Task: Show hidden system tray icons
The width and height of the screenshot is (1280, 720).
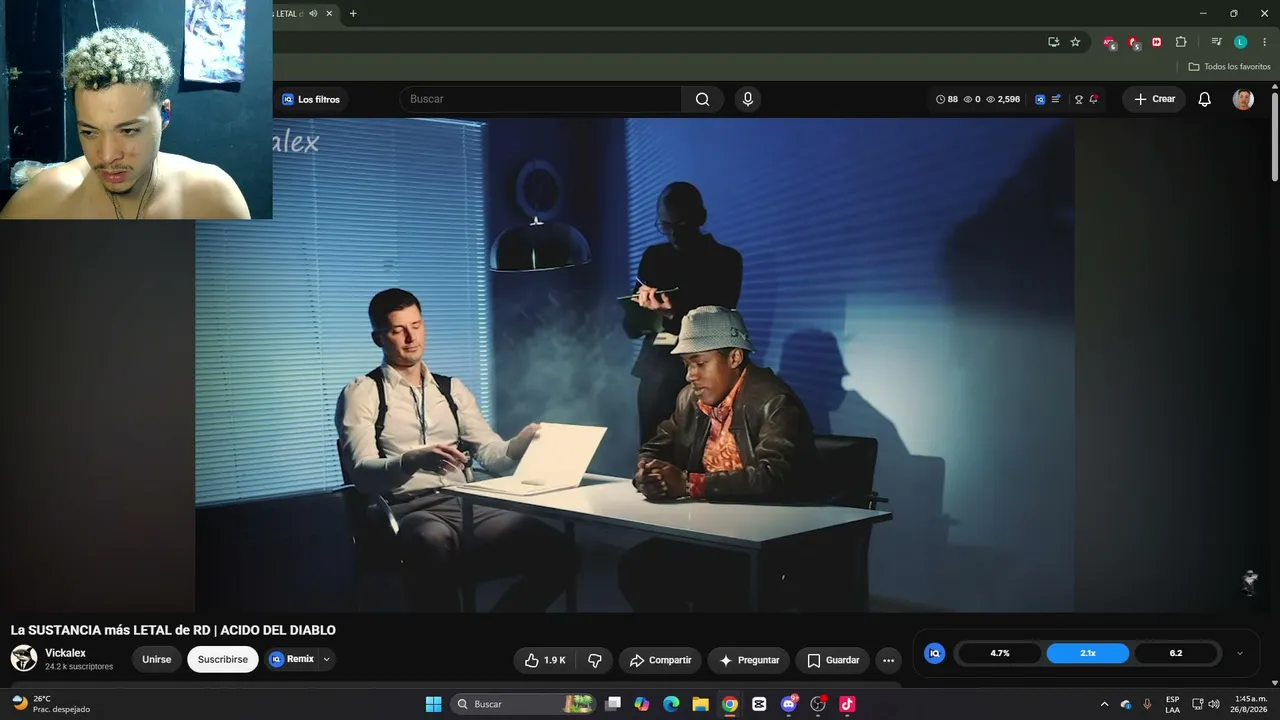Action: 1104,704
